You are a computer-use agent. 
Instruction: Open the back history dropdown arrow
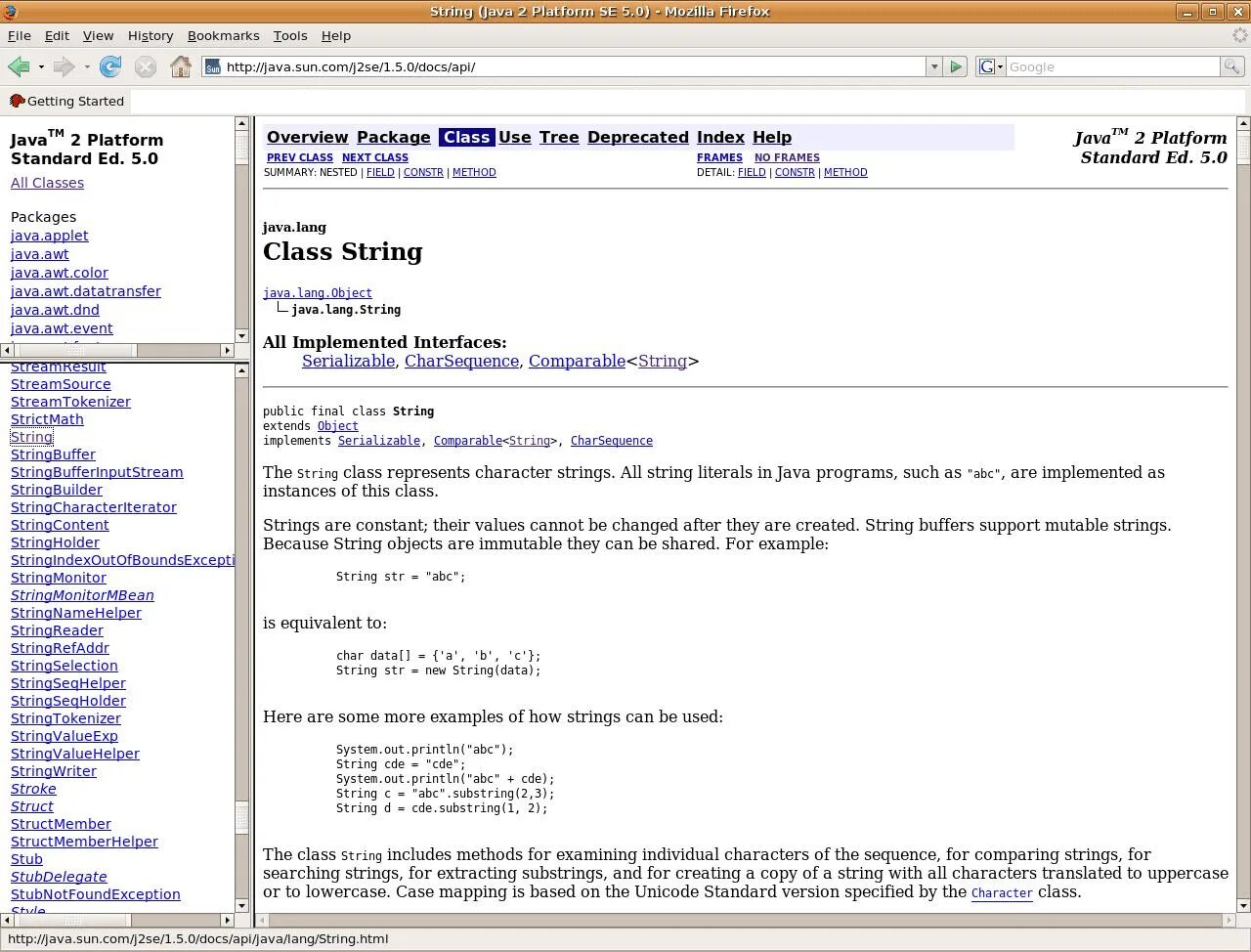click(x=41, y=67)
